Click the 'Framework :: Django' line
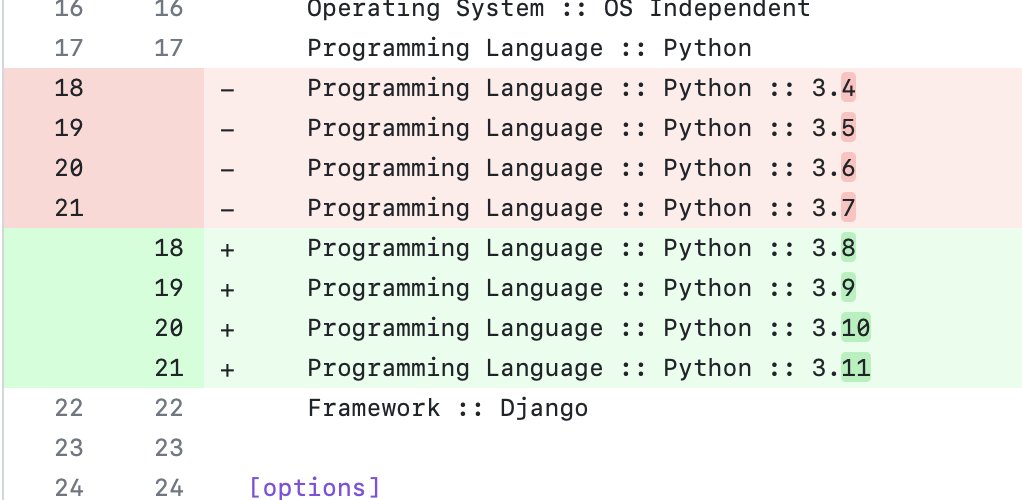This screenshot has height=500, width=1022. click(x=448, y=408)
